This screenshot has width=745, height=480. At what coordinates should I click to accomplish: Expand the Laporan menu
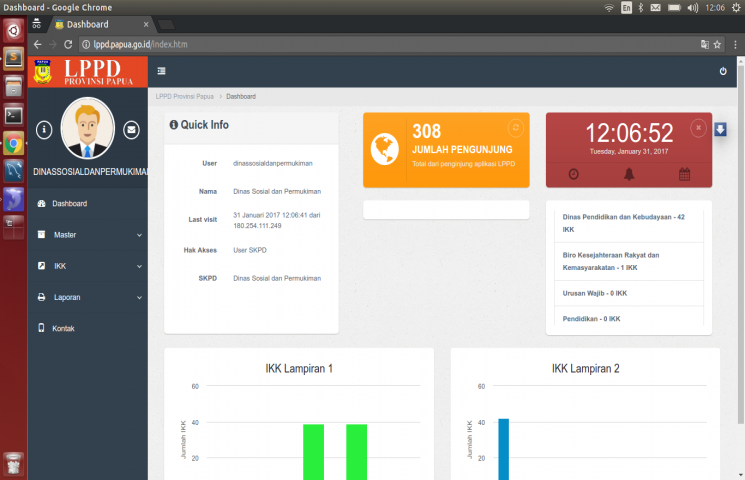pos(88,297)
